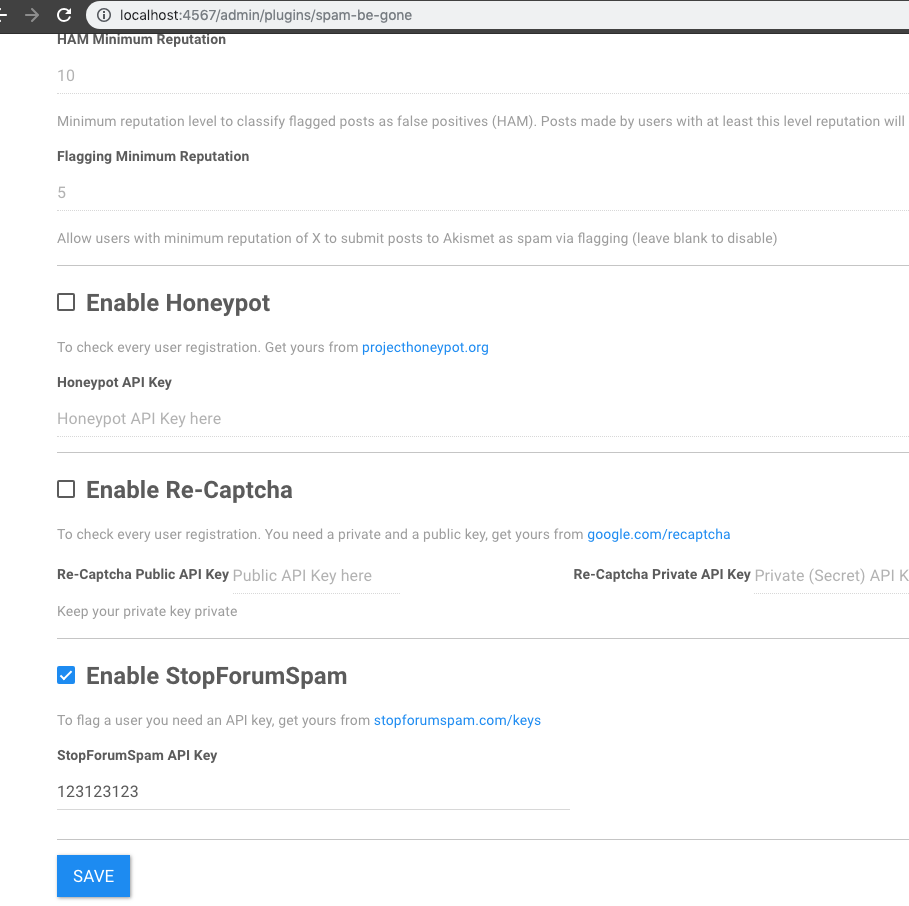The width and height of the screenshot is (909, 906).
Task: Click the 'Honeypot API Key' label
Action: click(x=114, y=383)
